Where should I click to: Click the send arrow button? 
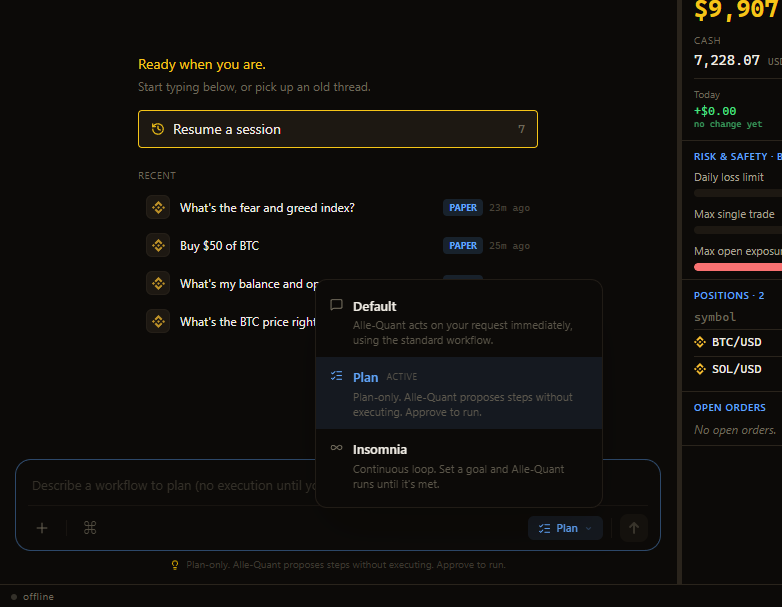pyautogui.click(x=633, y=528)
